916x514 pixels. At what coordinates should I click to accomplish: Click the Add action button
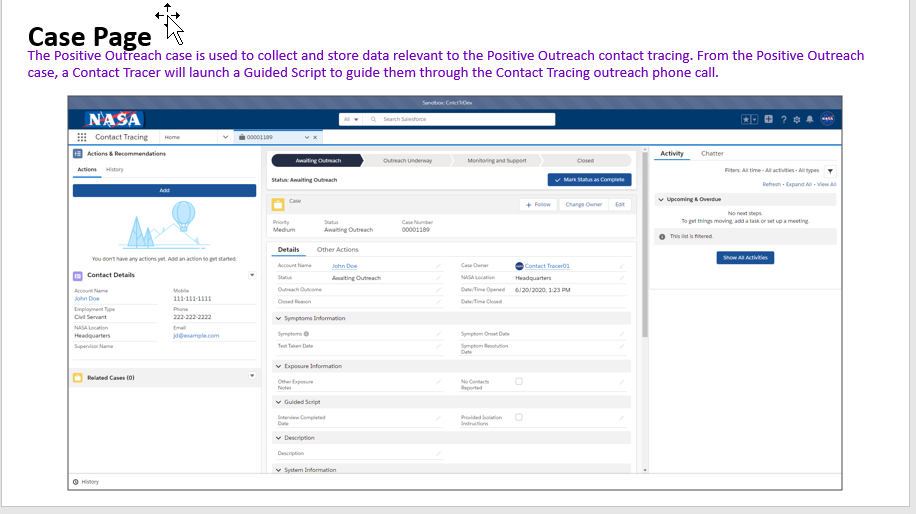click(164, 190)
